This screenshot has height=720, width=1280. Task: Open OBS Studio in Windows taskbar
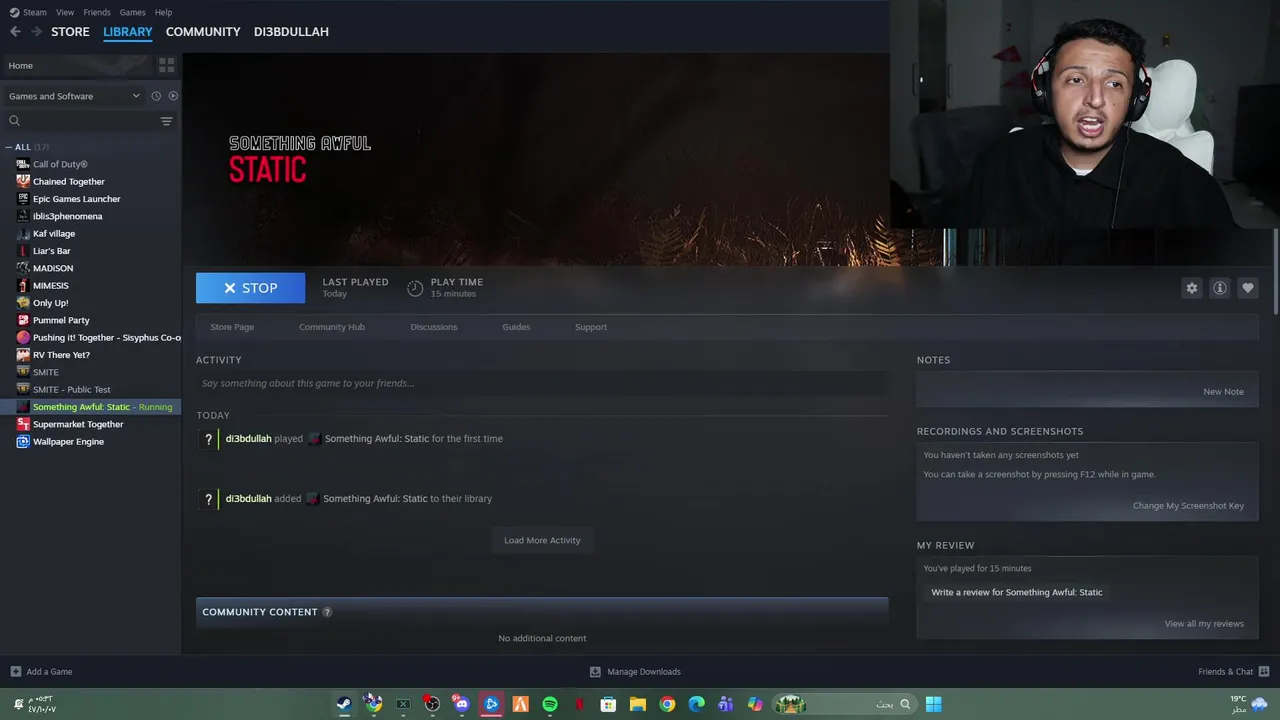click(x=432, y=704)
